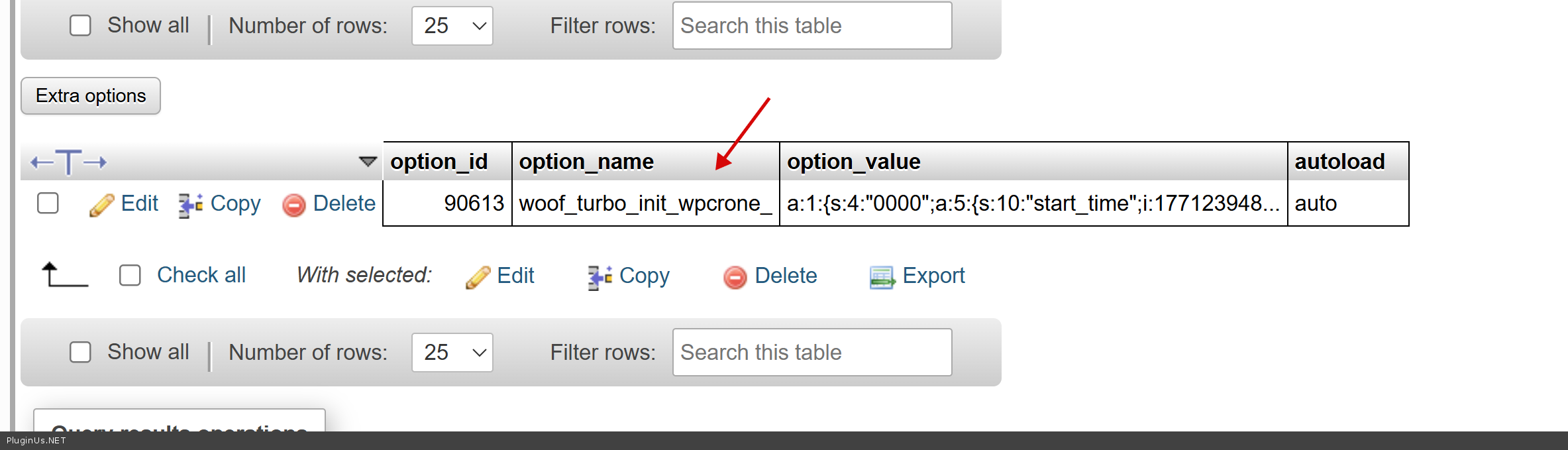Sort by the option_name column header

tap(586, 162)
